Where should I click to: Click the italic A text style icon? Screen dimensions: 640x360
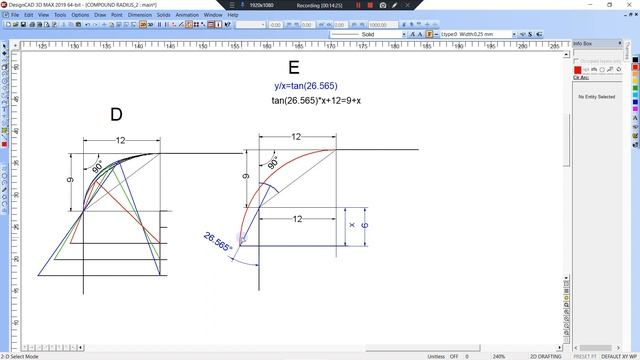pyautogui.click(x=412, y=34)
